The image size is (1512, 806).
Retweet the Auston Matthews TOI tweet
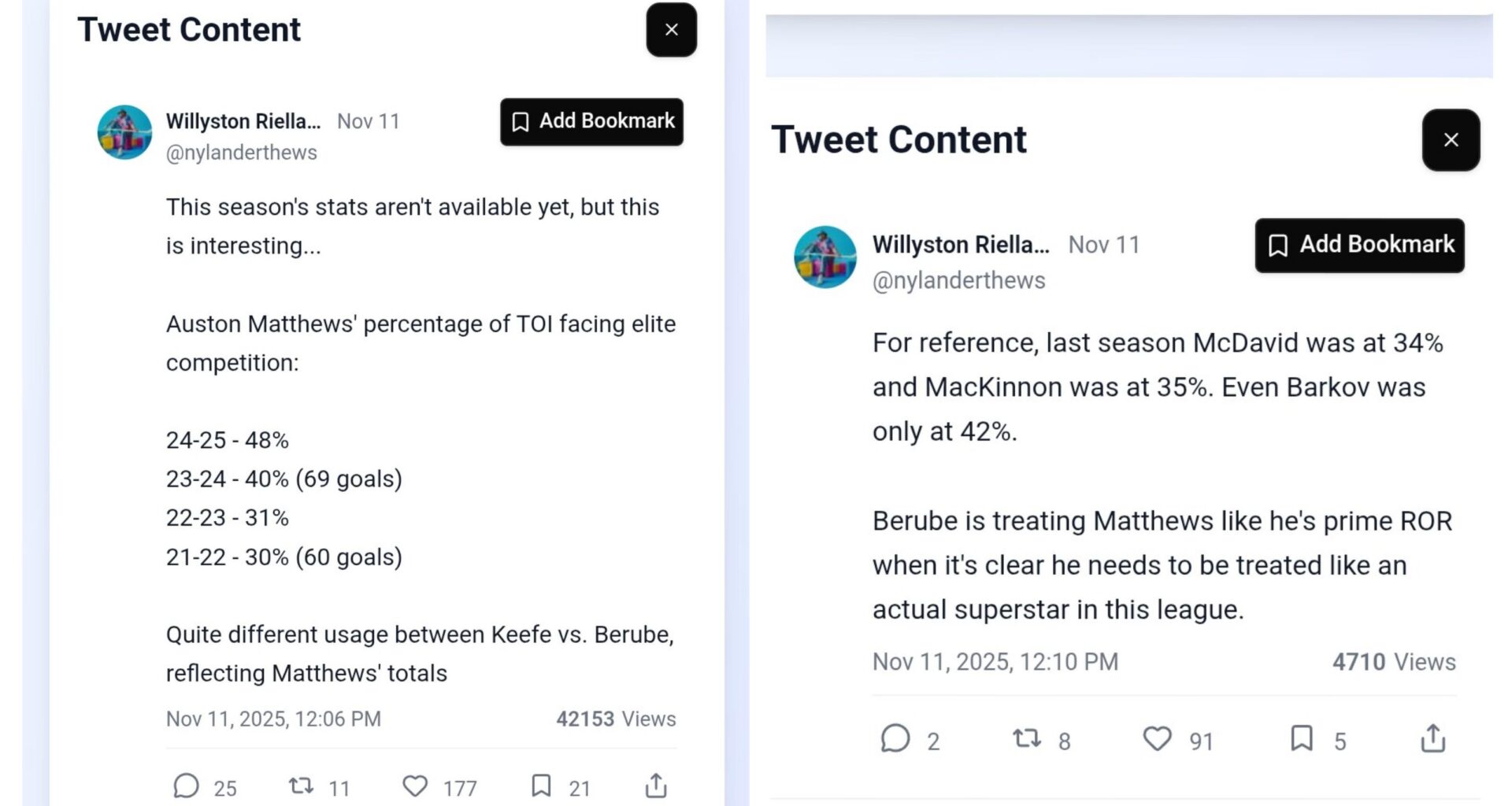tap(302, 786)
